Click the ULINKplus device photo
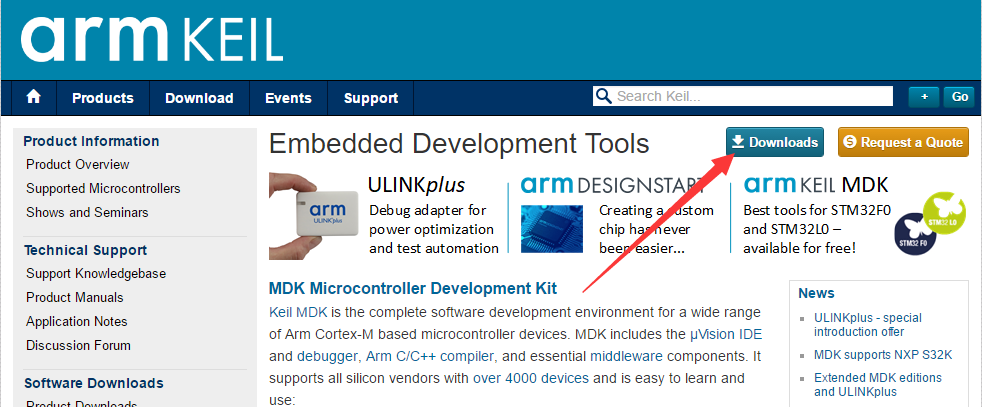Screen dimensions: 982x407 [314, 216]
